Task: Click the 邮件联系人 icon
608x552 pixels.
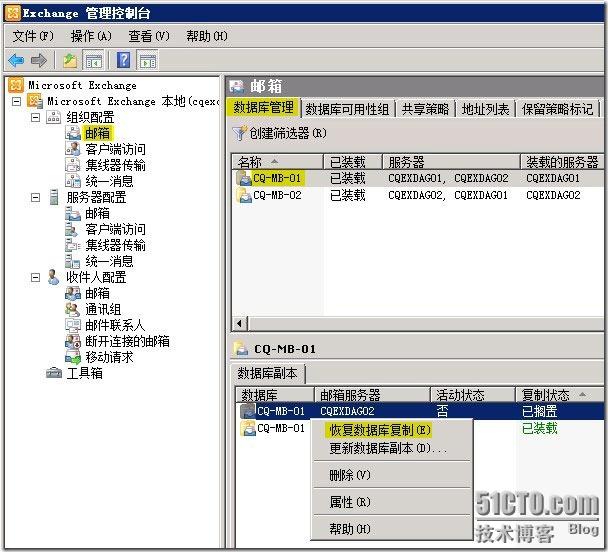Action: [x=73, y=325]
